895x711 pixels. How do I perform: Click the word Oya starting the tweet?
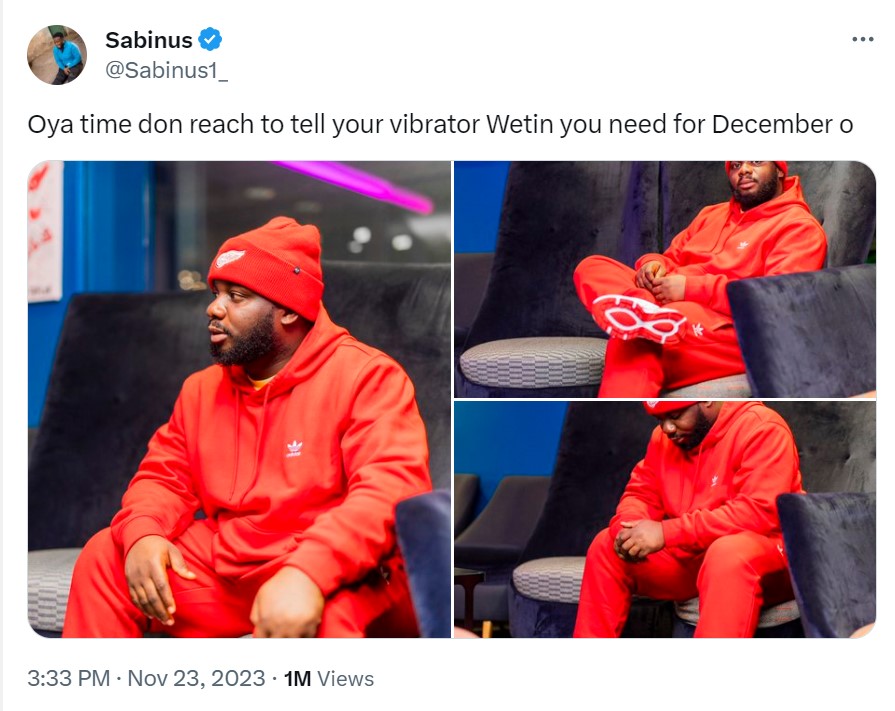50,125
